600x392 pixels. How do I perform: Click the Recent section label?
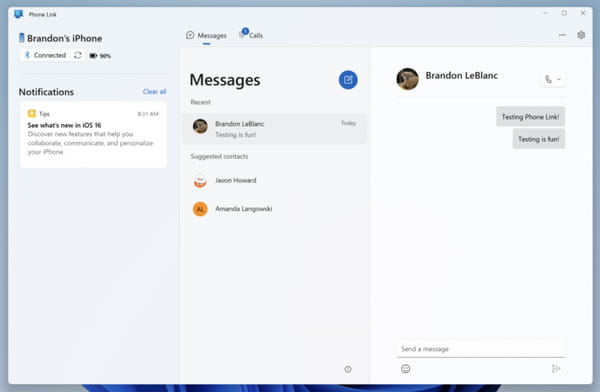coord(201,102)
